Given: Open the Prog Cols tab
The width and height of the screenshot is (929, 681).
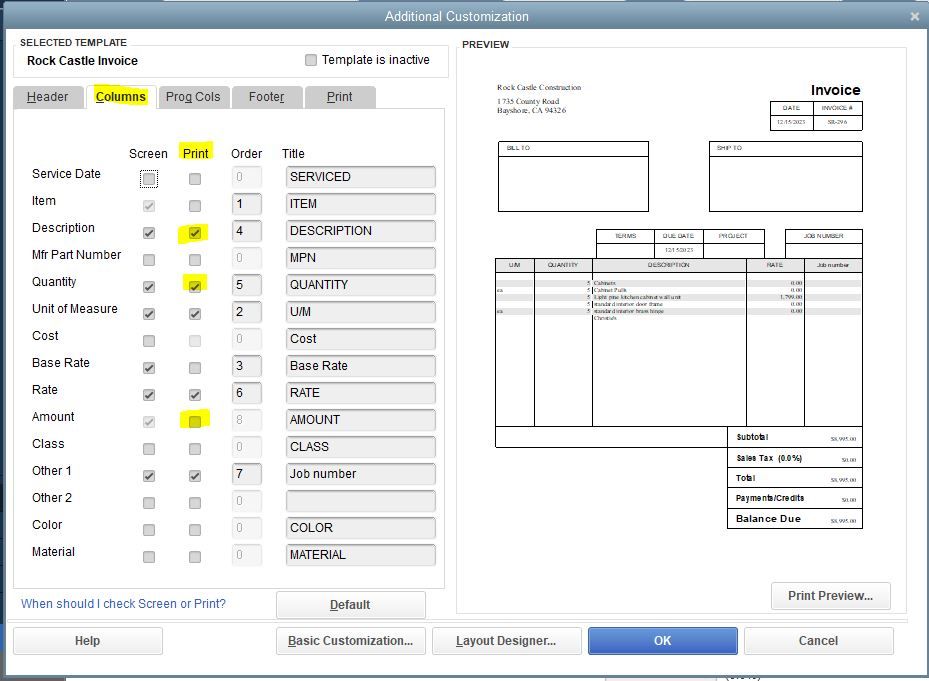Looking at the screenshot, I should point(193,97).
